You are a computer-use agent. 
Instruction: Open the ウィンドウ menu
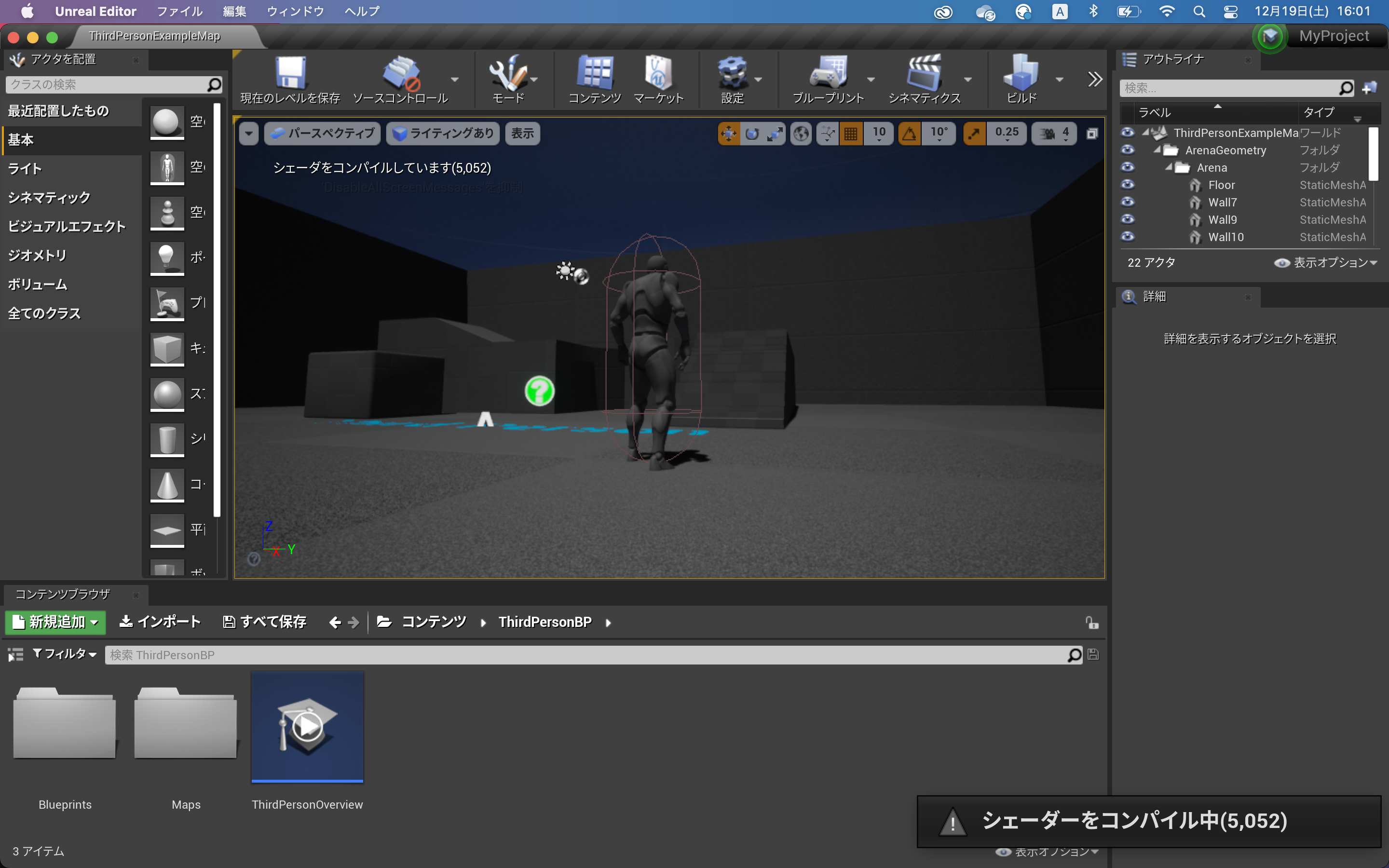point(296,12)
